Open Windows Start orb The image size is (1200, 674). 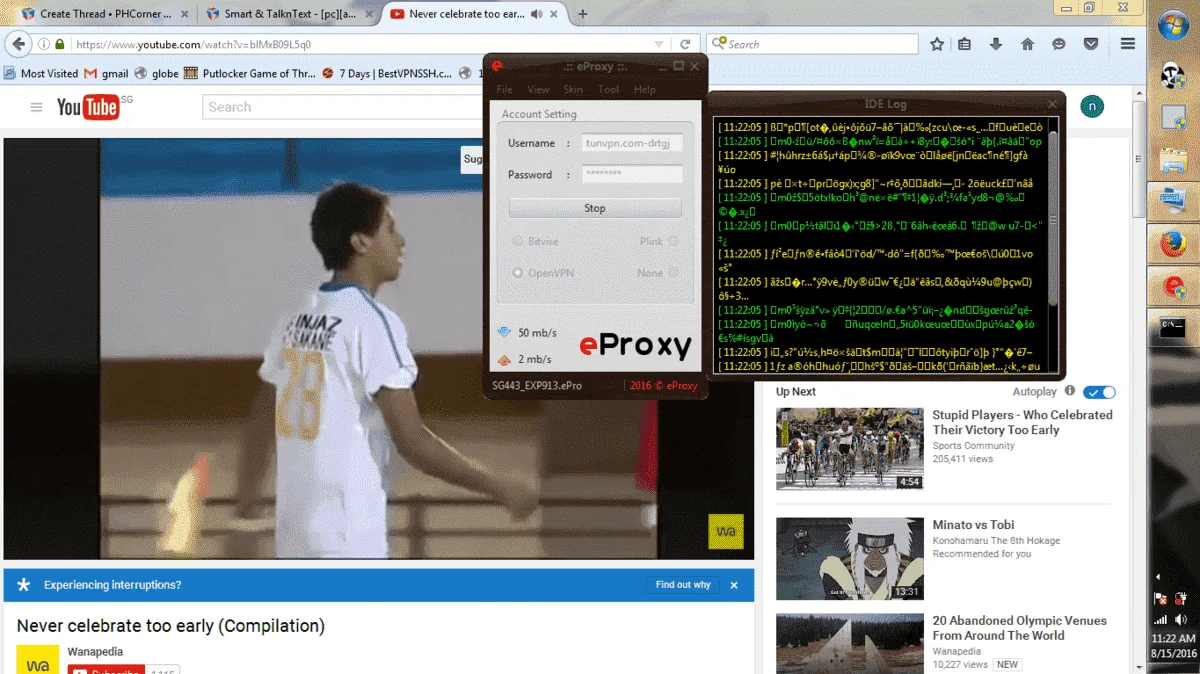click(1173, 26)
